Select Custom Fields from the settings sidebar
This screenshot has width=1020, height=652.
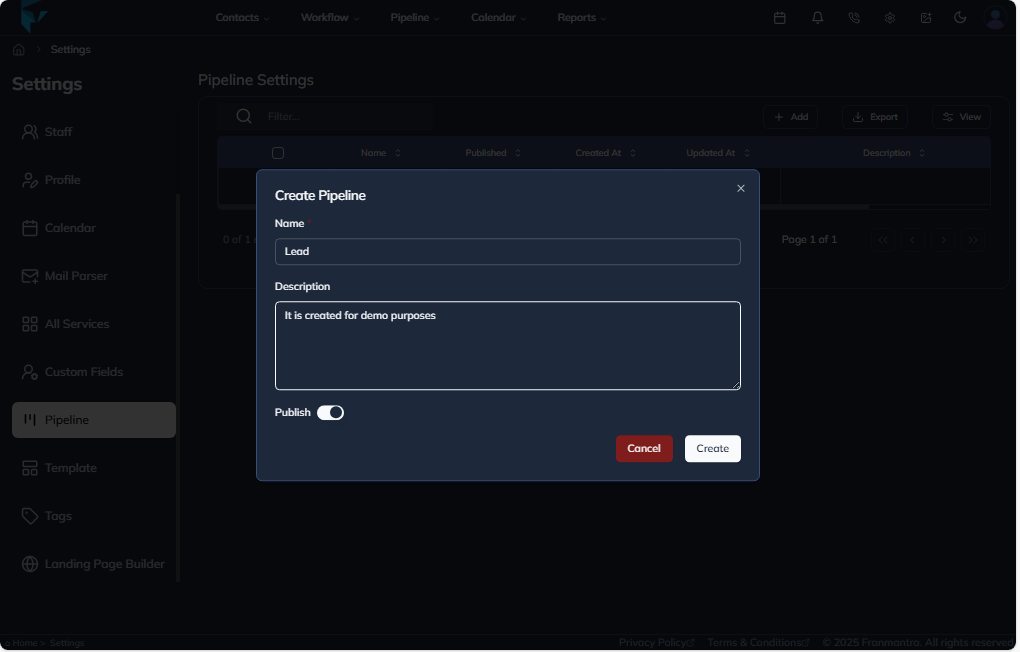(83, 371)
